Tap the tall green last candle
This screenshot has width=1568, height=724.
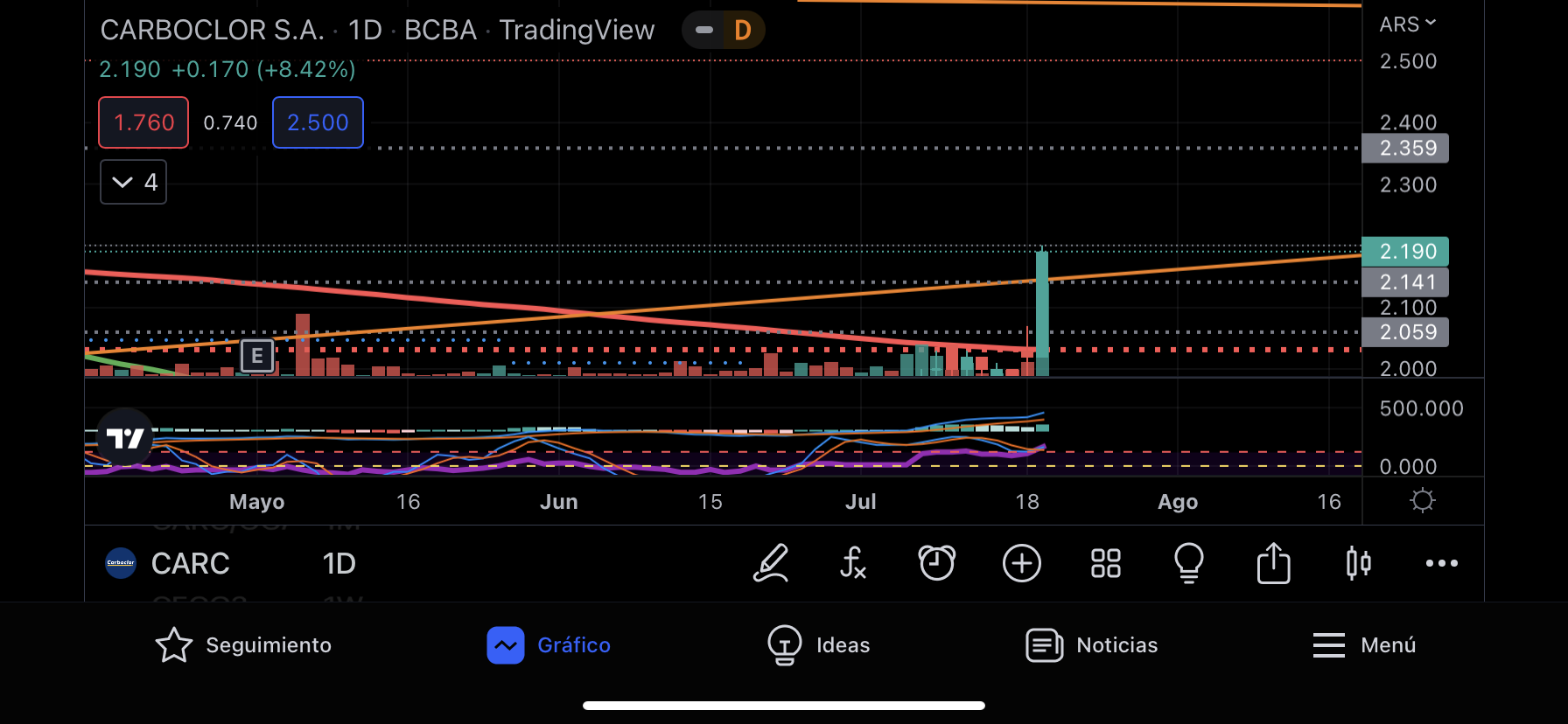(1042, 313)
